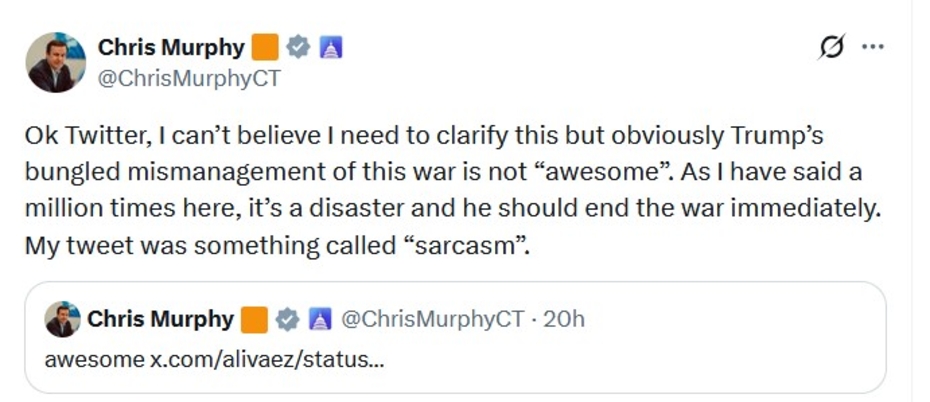Click the @ChrisMurphyCT handle under the main name
The image size is (930, 402).
pyautogui.click(x=189, y=79)
